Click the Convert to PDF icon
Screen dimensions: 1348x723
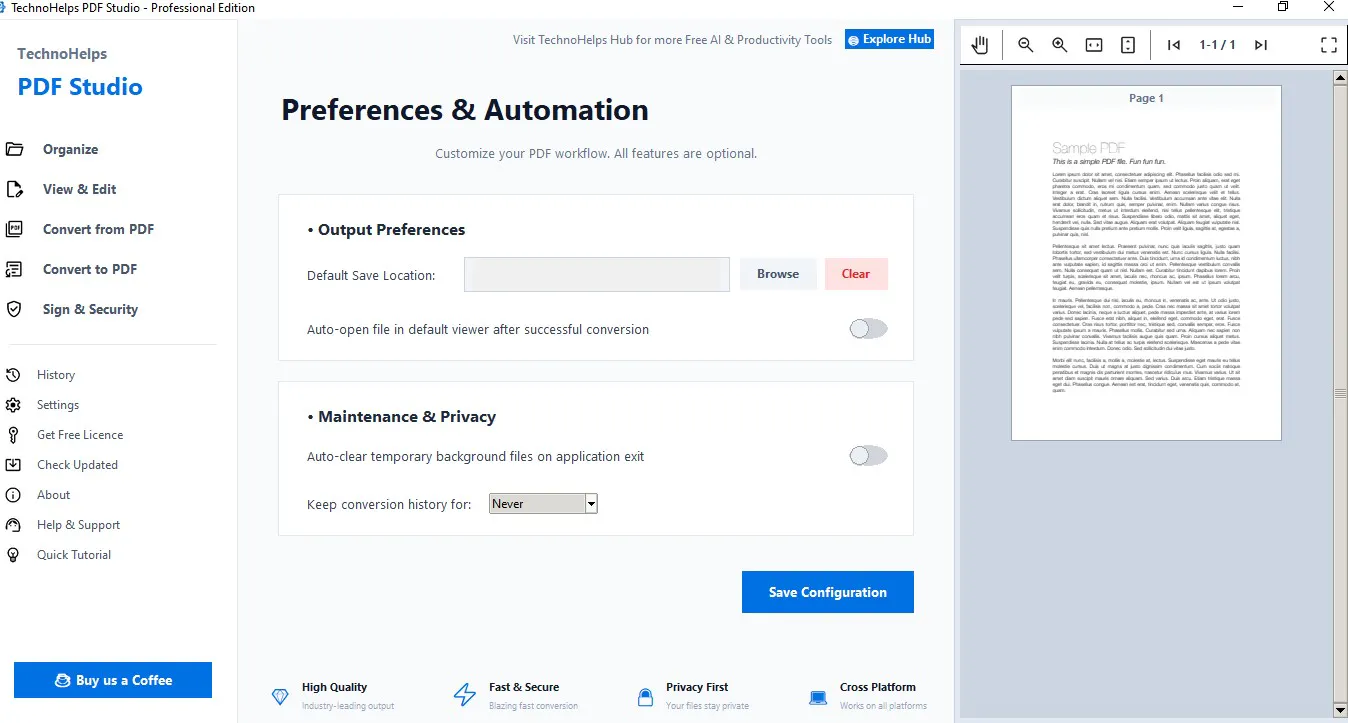[14, 270]
